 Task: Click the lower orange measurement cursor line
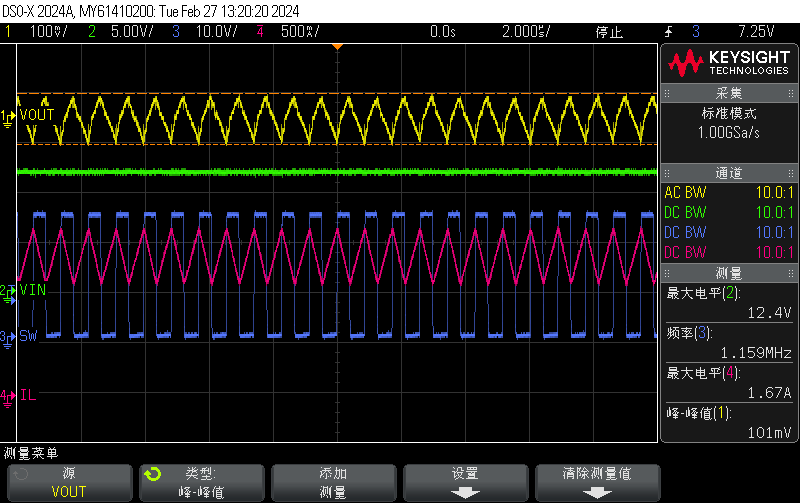337,144
